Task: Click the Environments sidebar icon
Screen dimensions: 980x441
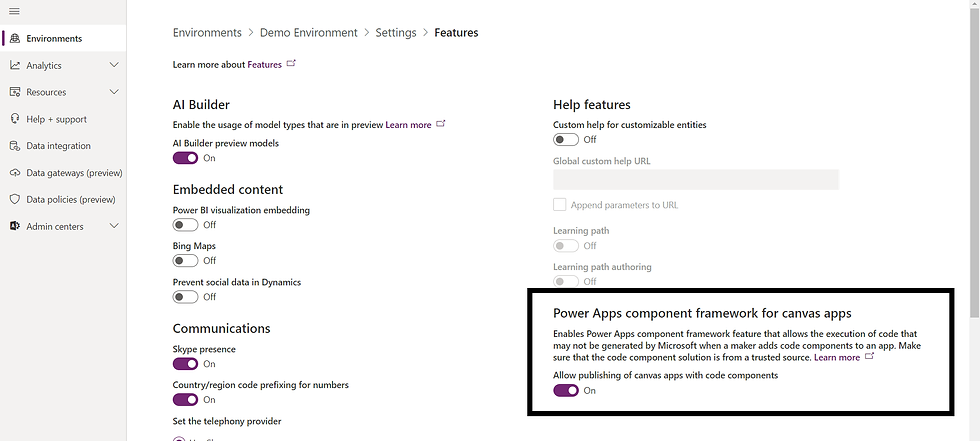Action: tap(15, 39)
